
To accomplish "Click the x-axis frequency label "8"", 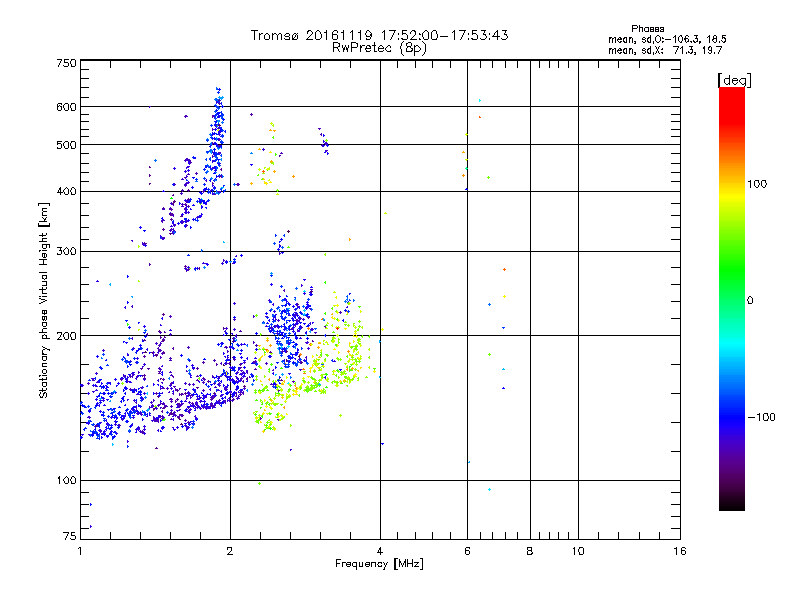I will (x=530, y=551).
